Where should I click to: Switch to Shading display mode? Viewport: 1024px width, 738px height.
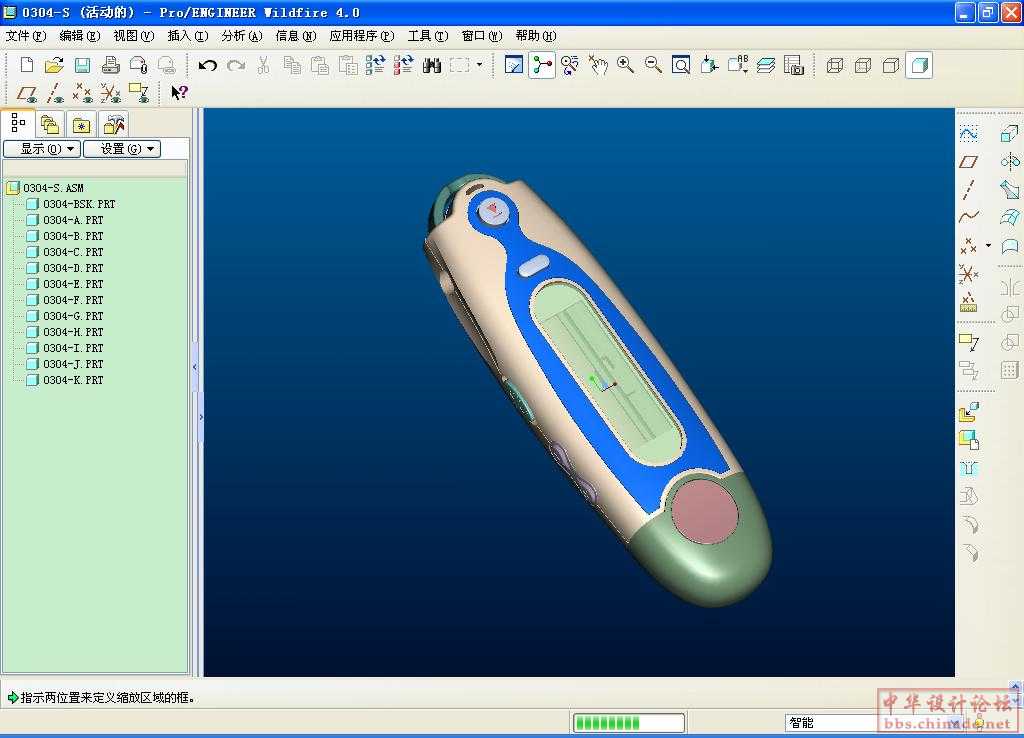[919, 65]
